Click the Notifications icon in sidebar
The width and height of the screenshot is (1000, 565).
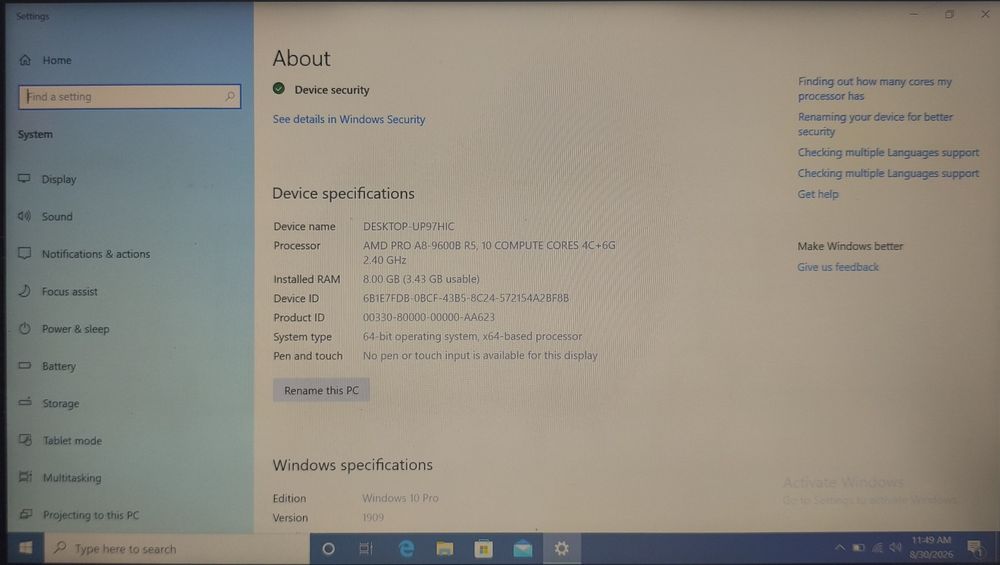coord(24,253)
